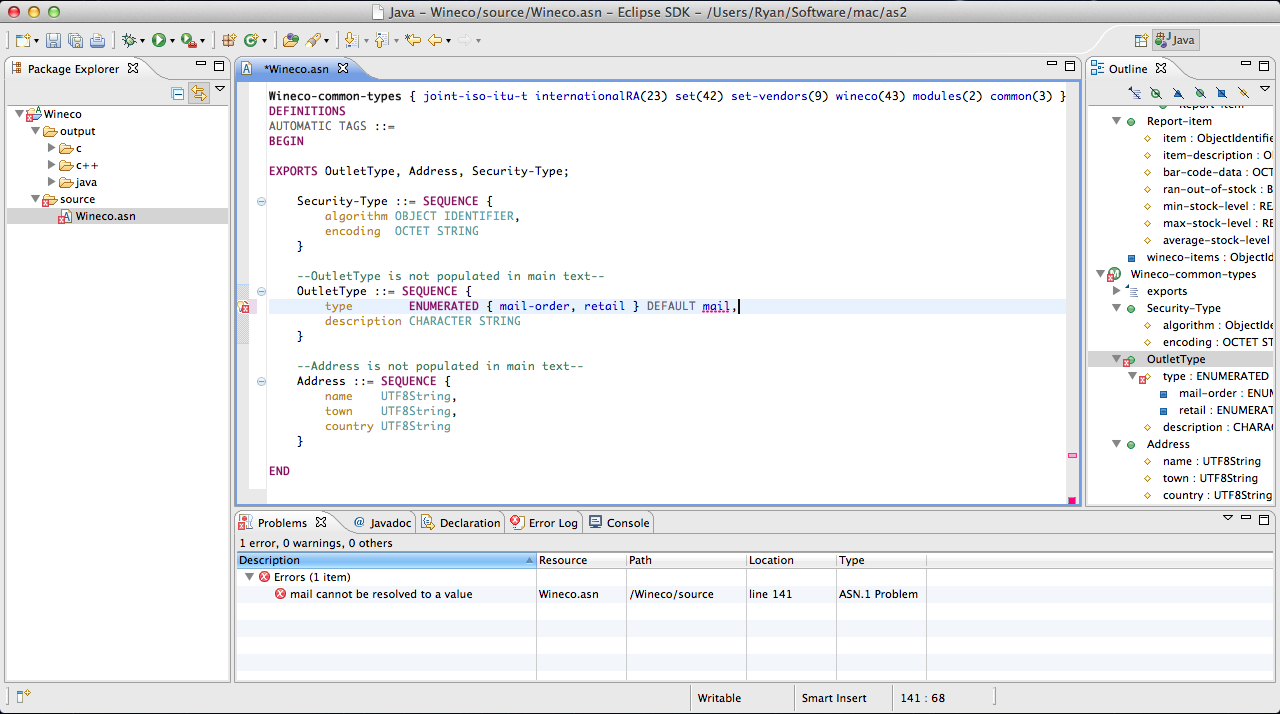
Task: Click the Save toolbar icon
Action: 53,40
